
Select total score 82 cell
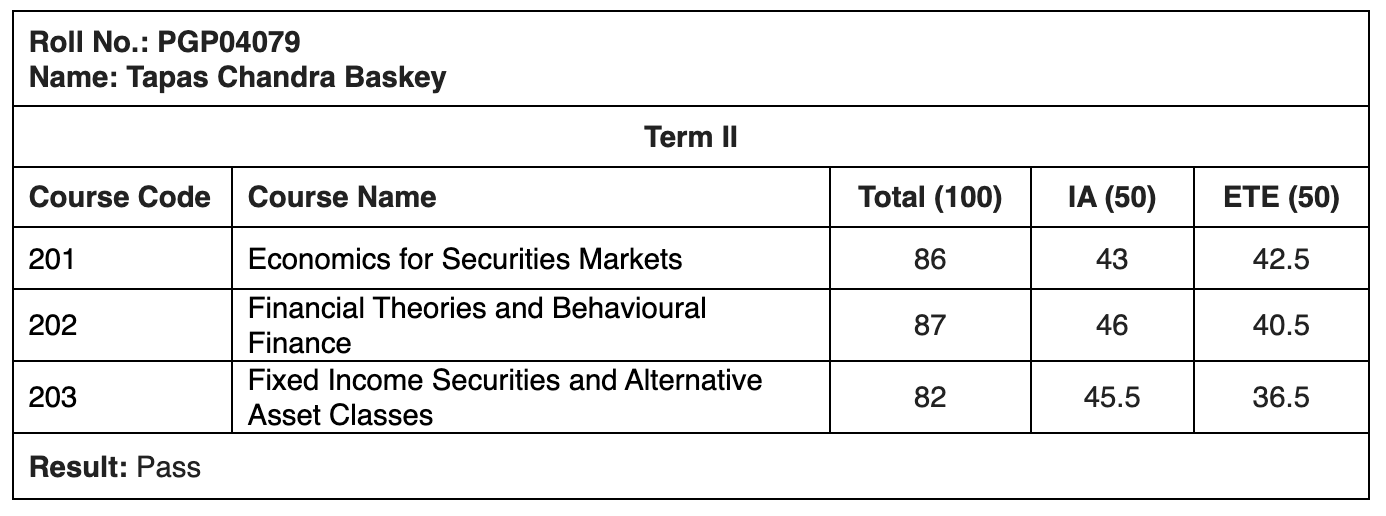click(x=929, y=397)
